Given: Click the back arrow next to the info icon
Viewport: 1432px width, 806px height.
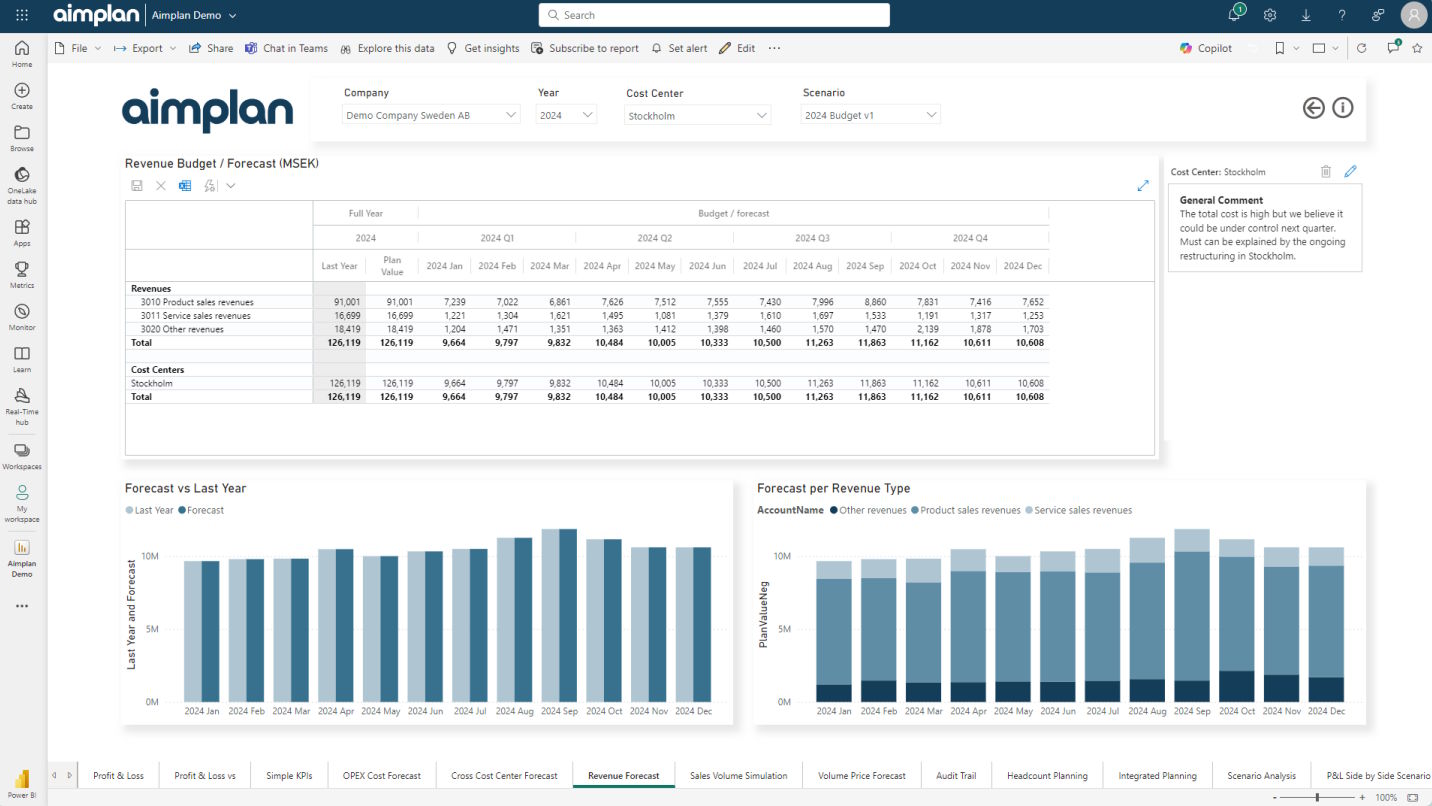Looking at the screenshot, I should pos(1314,108).
